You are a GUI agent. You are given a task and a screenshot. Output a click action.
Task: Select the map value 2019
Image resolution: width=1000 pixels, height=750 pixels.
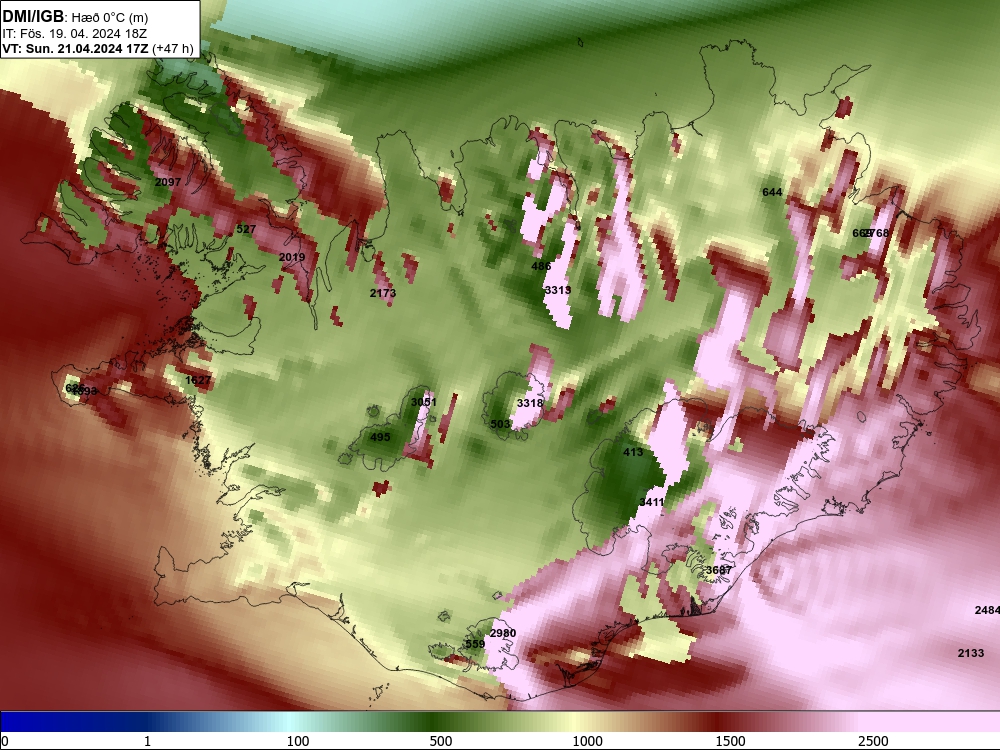[291, 257]
